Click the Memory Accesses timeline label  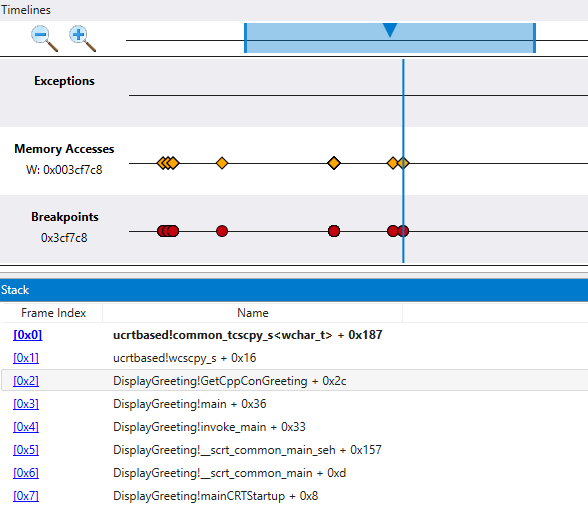[x=64, y=149]
